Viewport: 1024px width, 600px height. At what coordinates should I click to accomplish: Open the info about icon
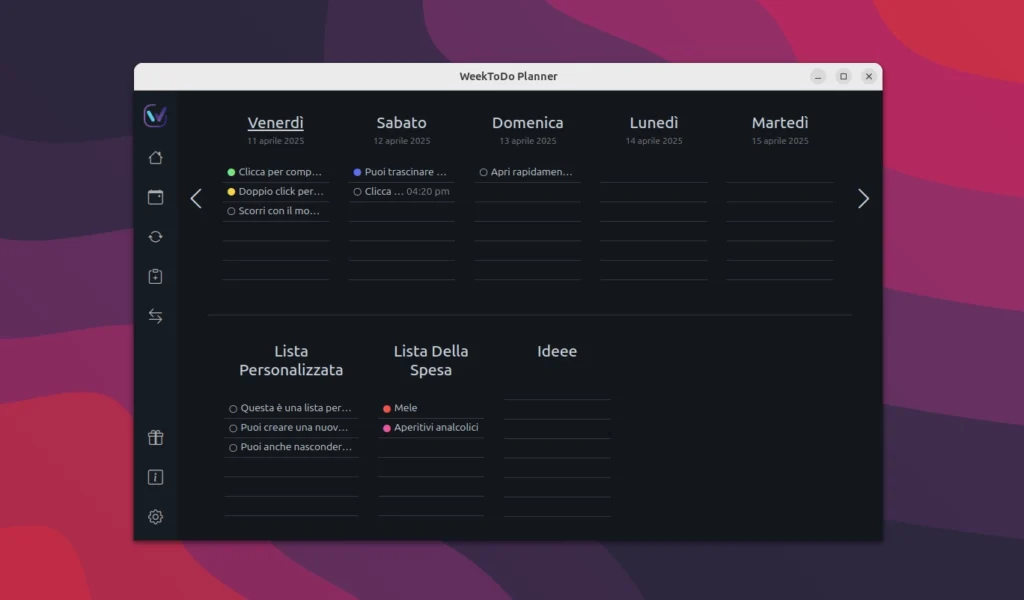(x=155, y=477)
